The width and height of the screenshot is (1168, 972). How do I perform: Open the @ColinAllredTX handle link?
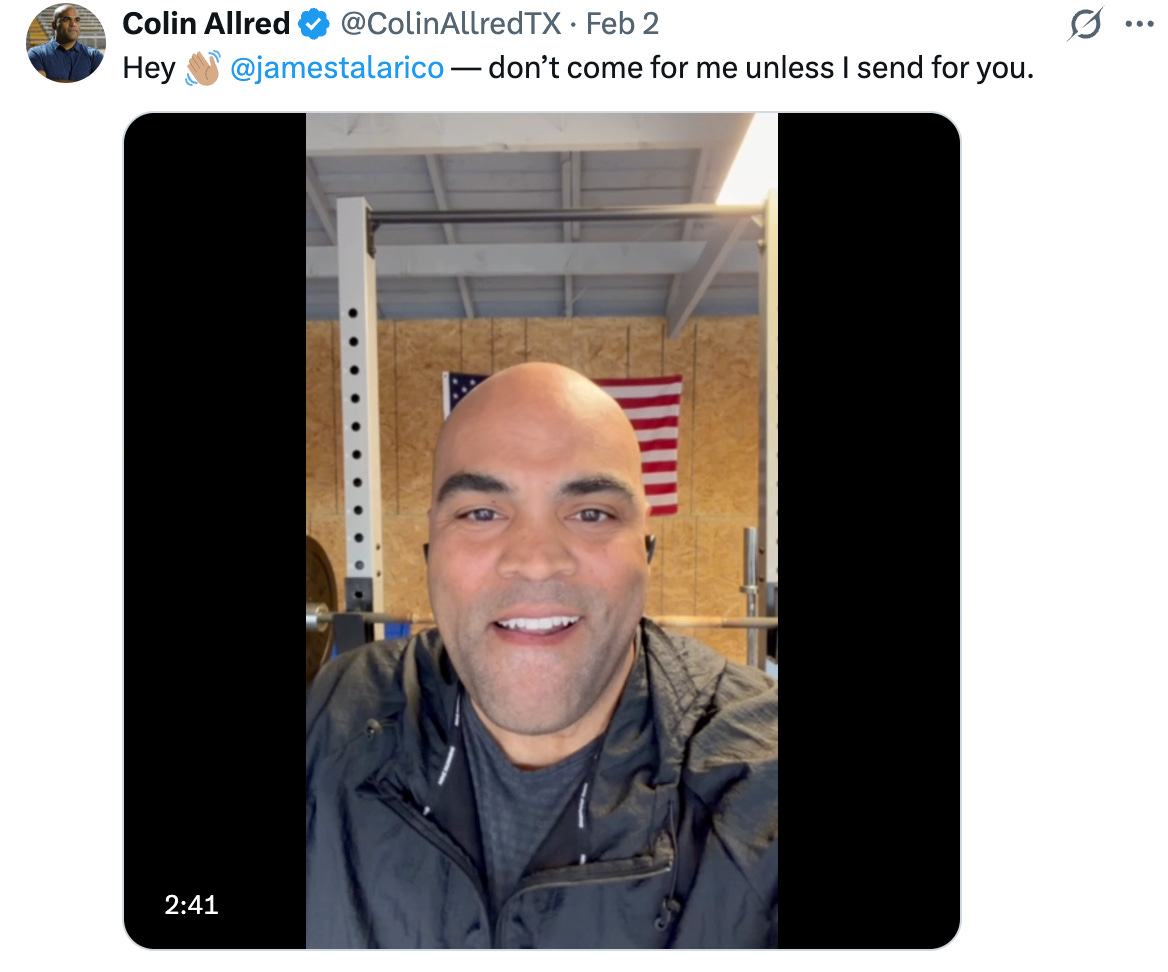(451, 24)
